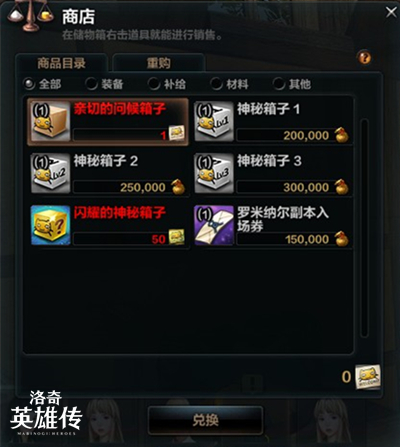Click the gold pouch next to 200,000
This screenshot has width=400, height=447.
pos(342,135)
